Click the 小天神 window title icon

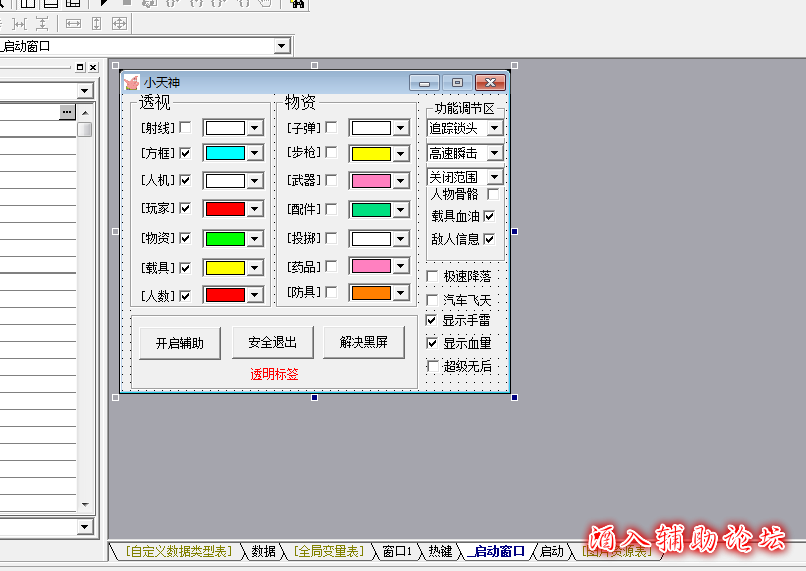pos(131,83)
